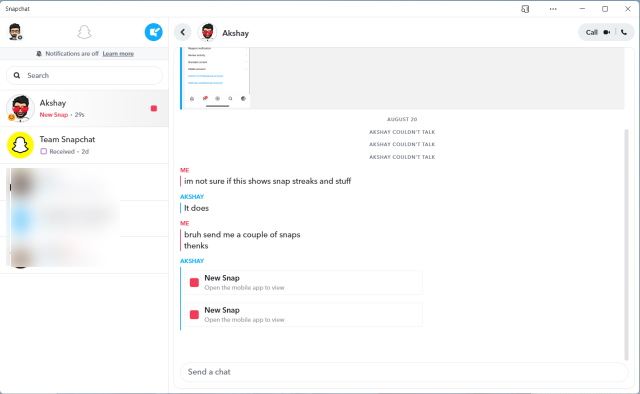Go back using the chevron arrow
The width and height of the screenshot is (640, 394).
(183, 32)
